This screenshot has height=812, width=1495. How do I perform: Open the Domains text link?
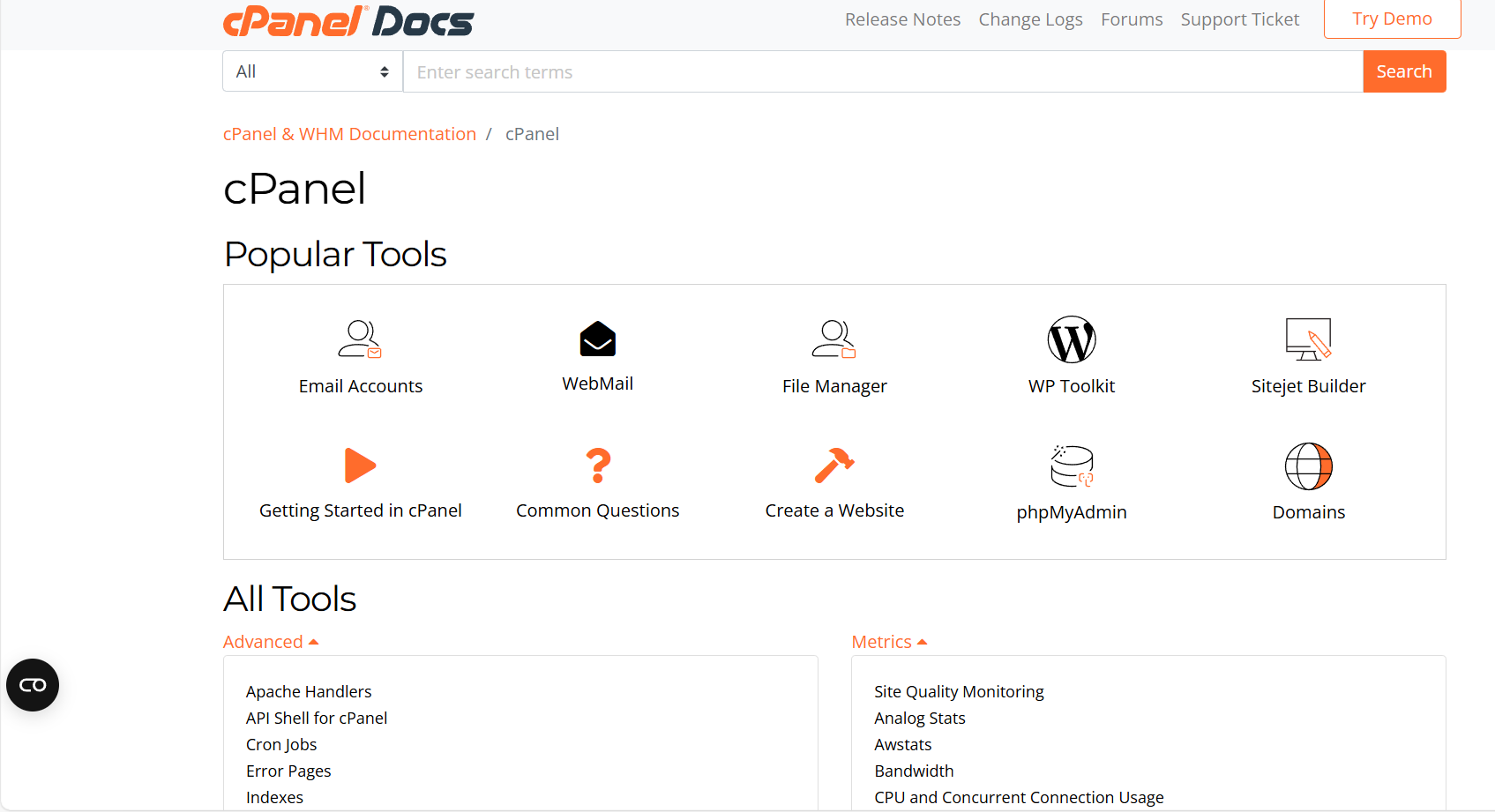[1309, 512]
